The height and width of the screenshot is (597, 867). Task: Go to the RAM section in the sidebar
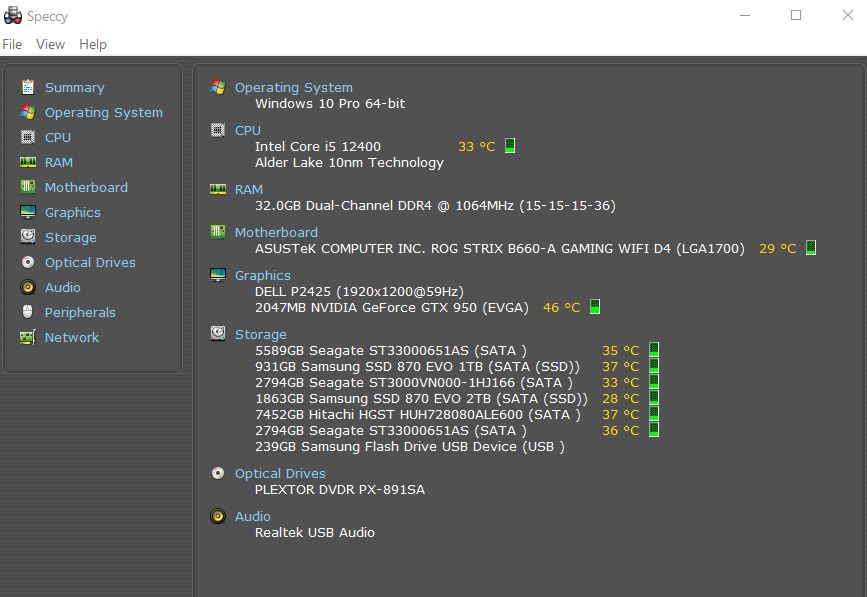[59, 162]
